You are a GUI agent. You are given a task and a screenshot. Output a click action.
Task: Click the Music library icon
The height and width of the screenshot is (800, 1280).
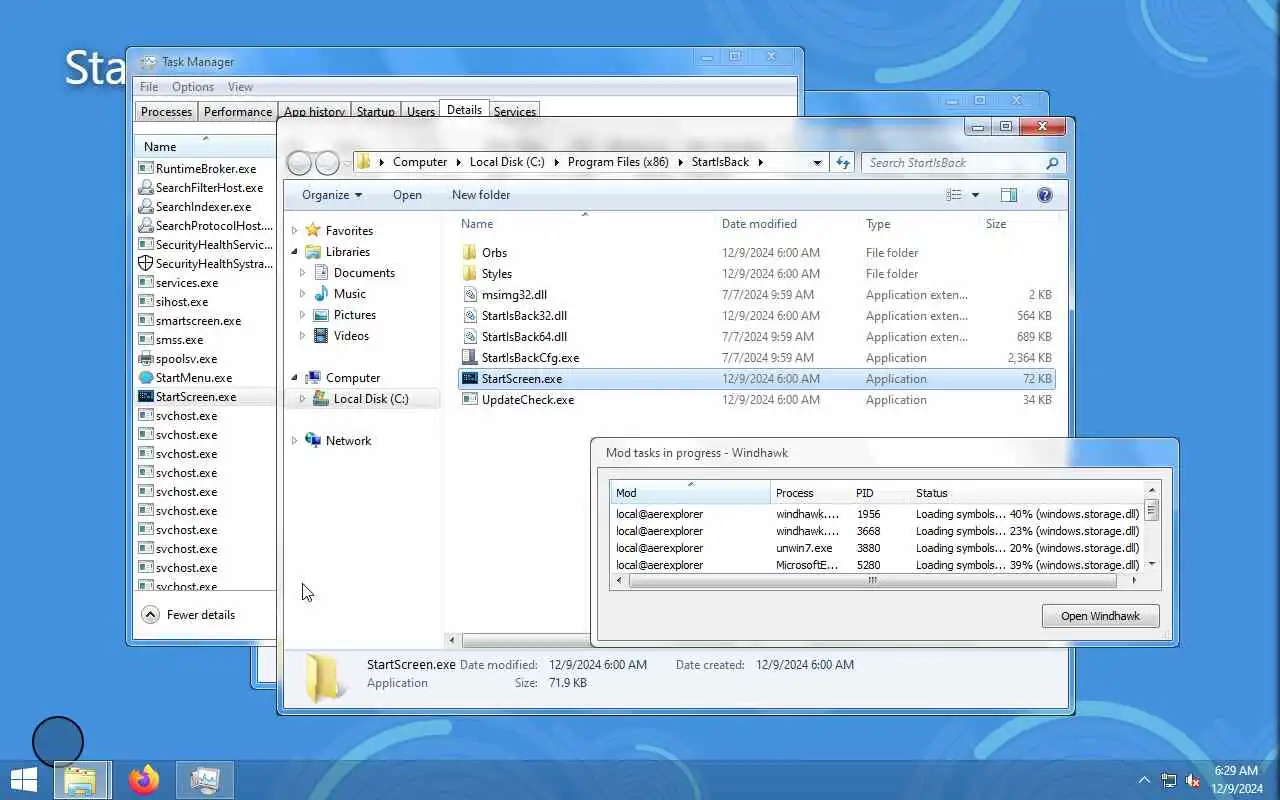(321, 294)
